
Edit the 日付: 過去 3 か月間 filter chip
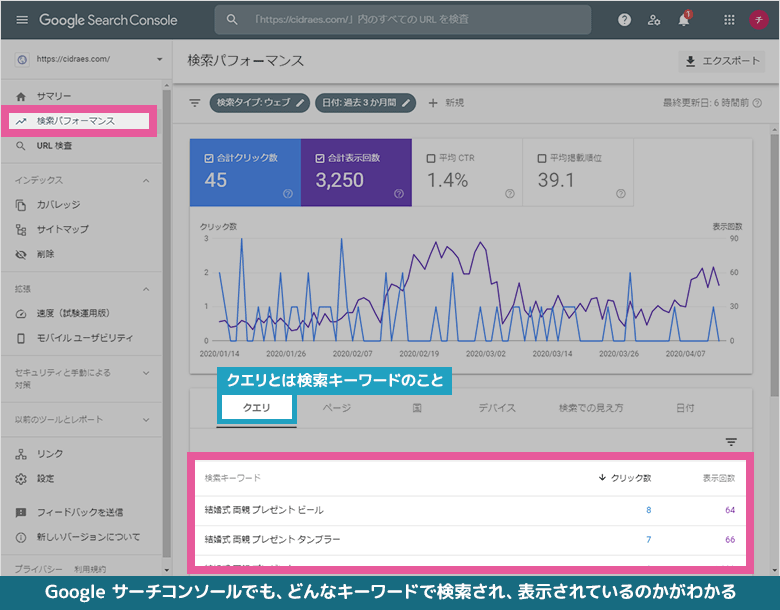366,103
